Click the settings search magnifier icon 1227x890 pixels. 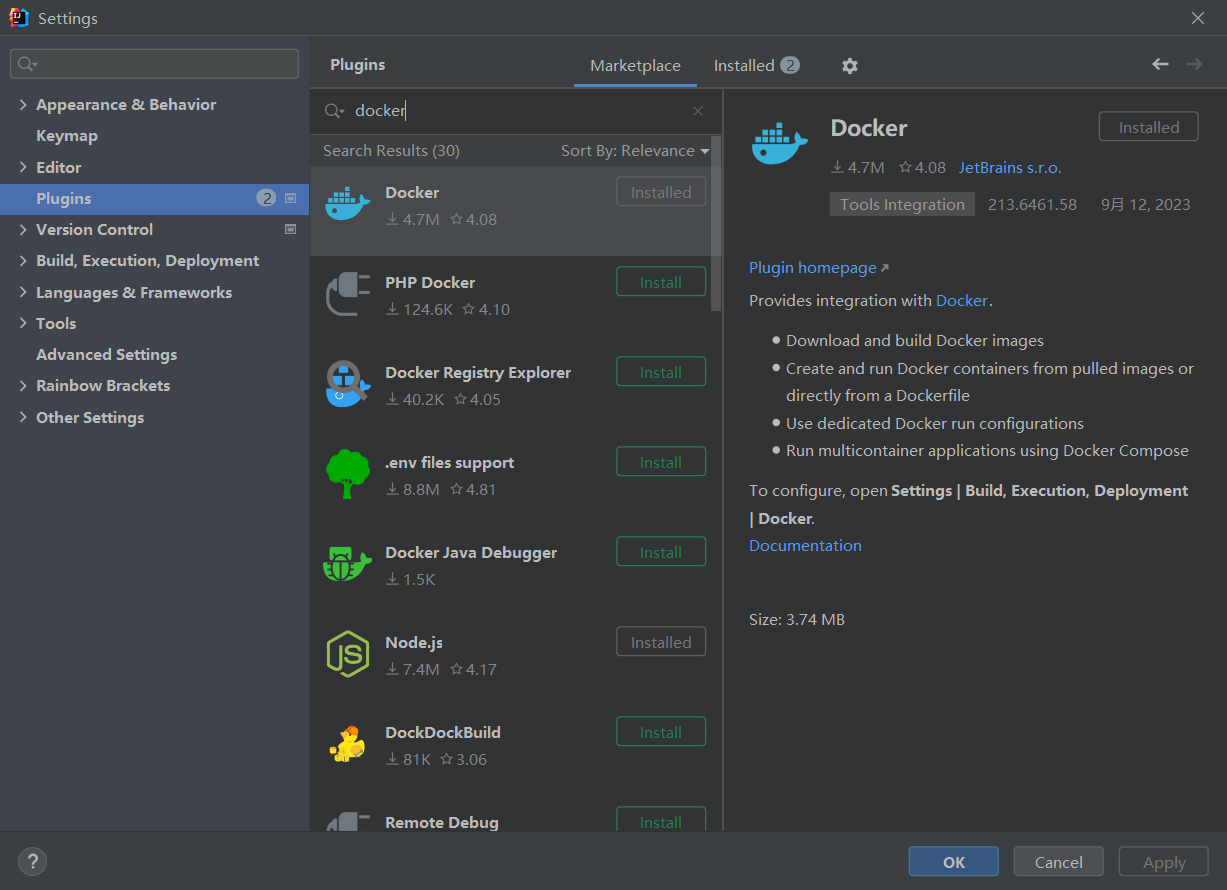[x=27, y=64]
